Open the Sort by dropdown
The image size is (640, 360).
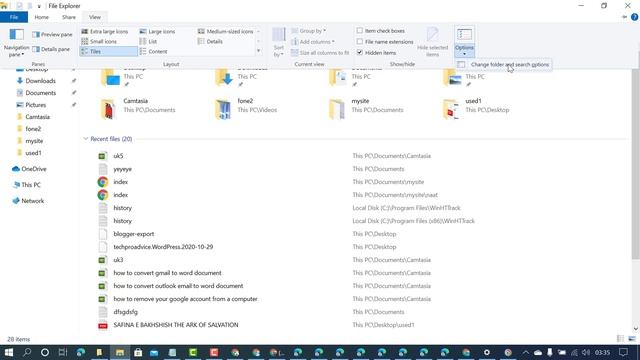pyautogui.click(x=279, y=42)
